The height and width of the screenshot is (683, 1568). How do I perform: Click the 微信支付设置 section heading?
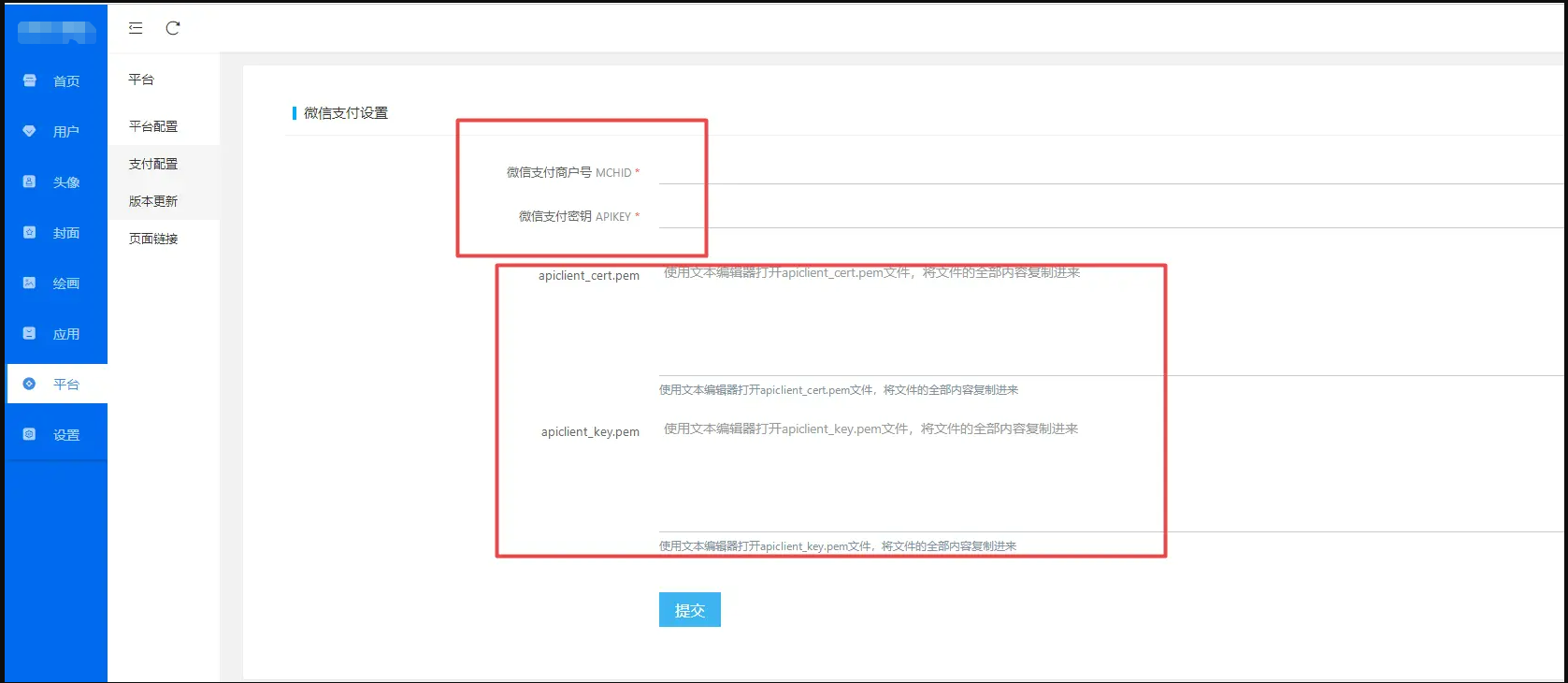345,113
